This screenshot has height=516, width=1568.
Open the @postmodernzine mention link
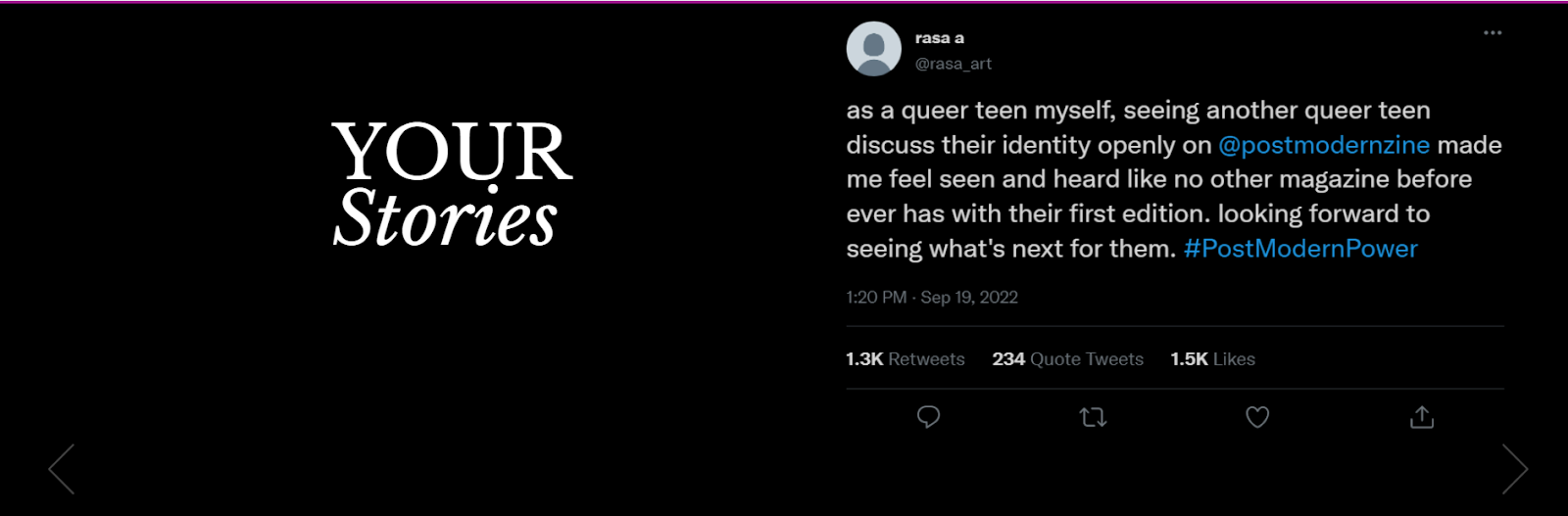point(1324,145)
